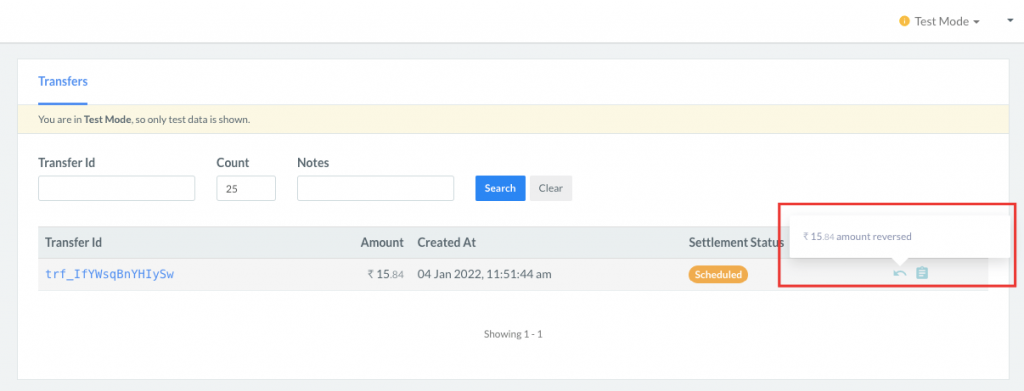The height and width of the screenshot is (391, 1024).
Task: Click the Transfer Id column header
Action: click(x=73, y=242)
